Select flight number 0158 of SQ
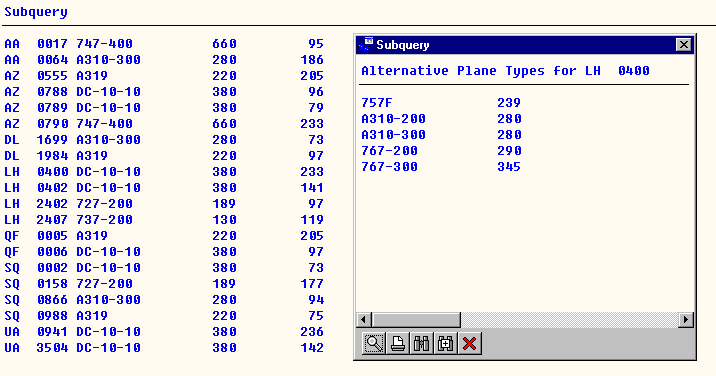The width and height of the screenshot is (716, 376). (53, 284)
